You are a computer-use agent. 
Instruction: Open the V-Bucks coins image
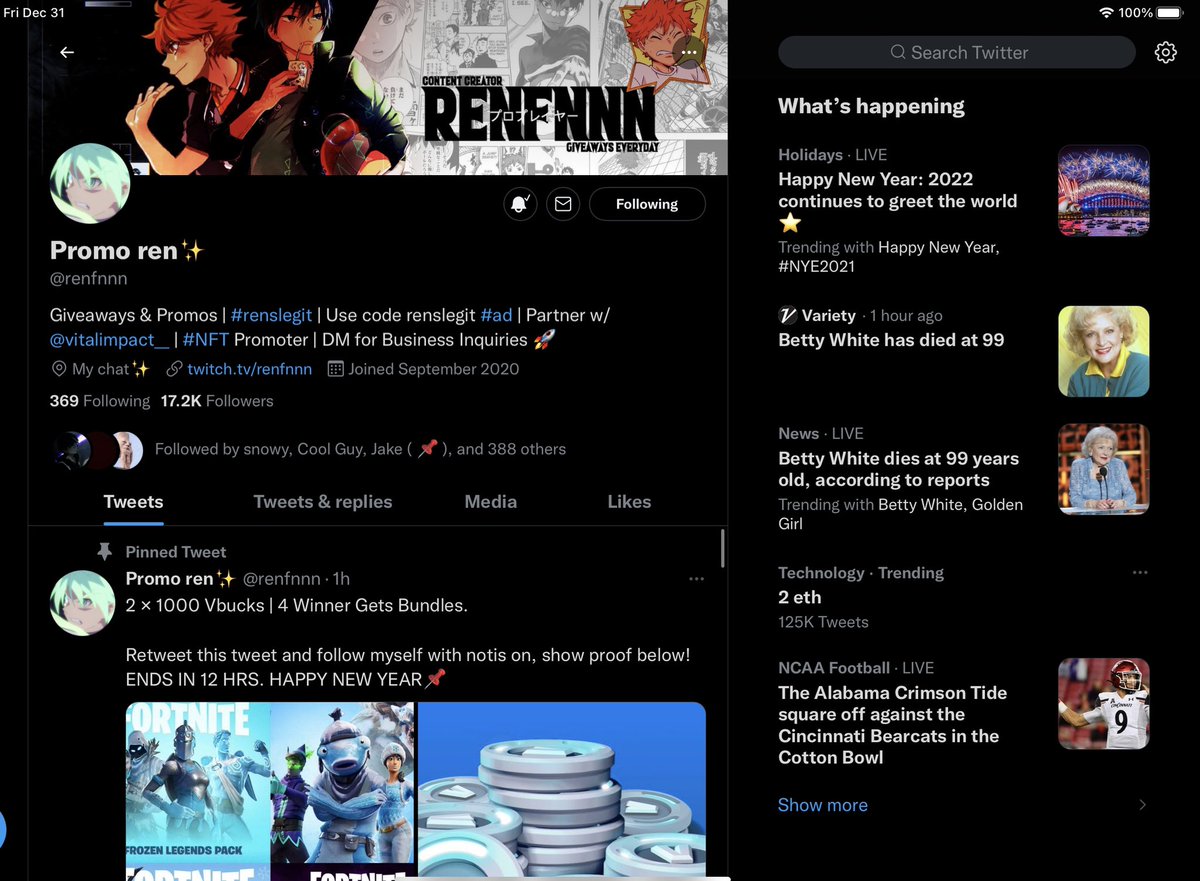[562, 792]
